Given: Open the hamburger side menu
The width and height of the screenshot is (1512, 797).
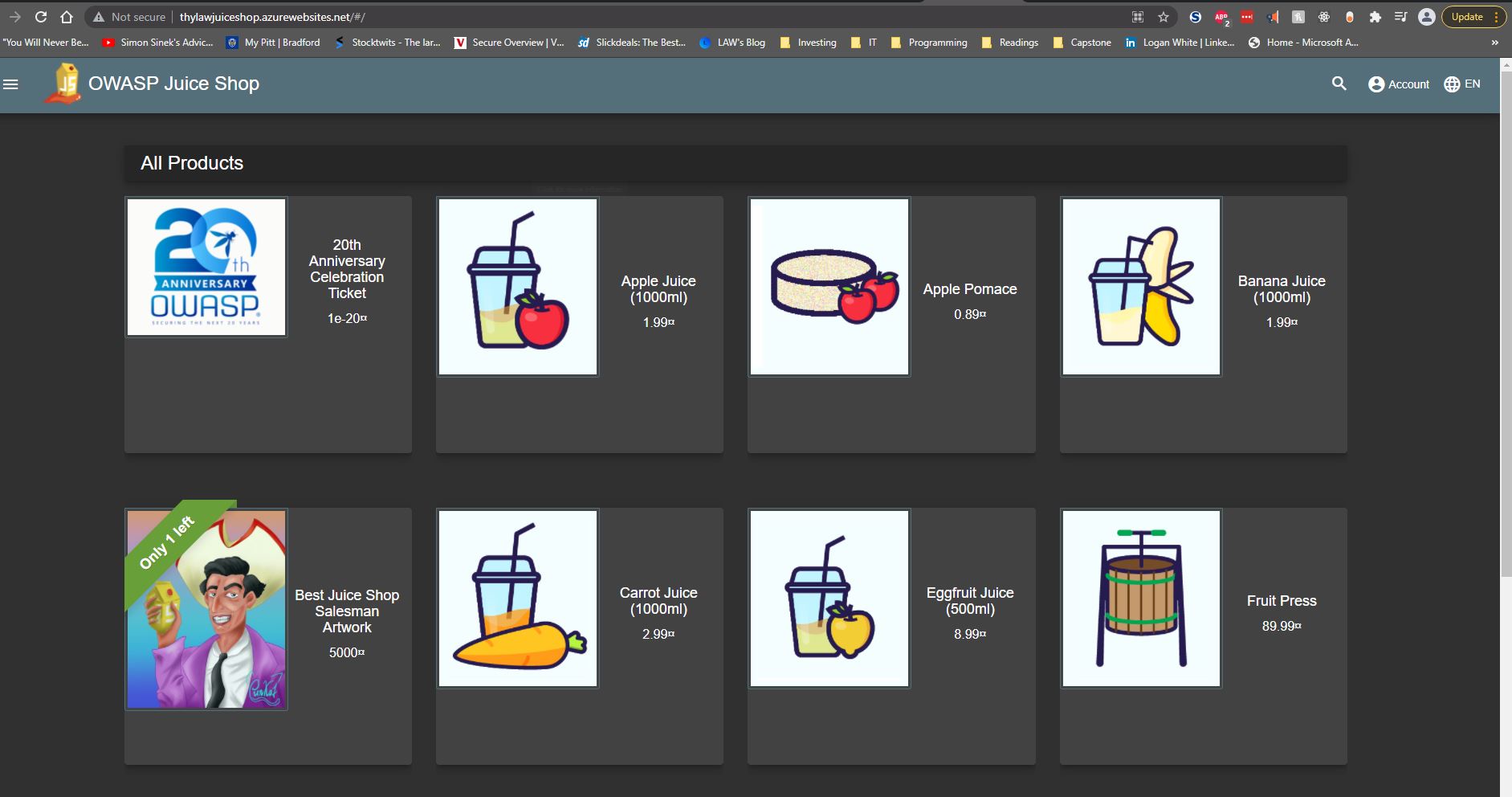Looking at the screenshot, I should click(11, 84).
